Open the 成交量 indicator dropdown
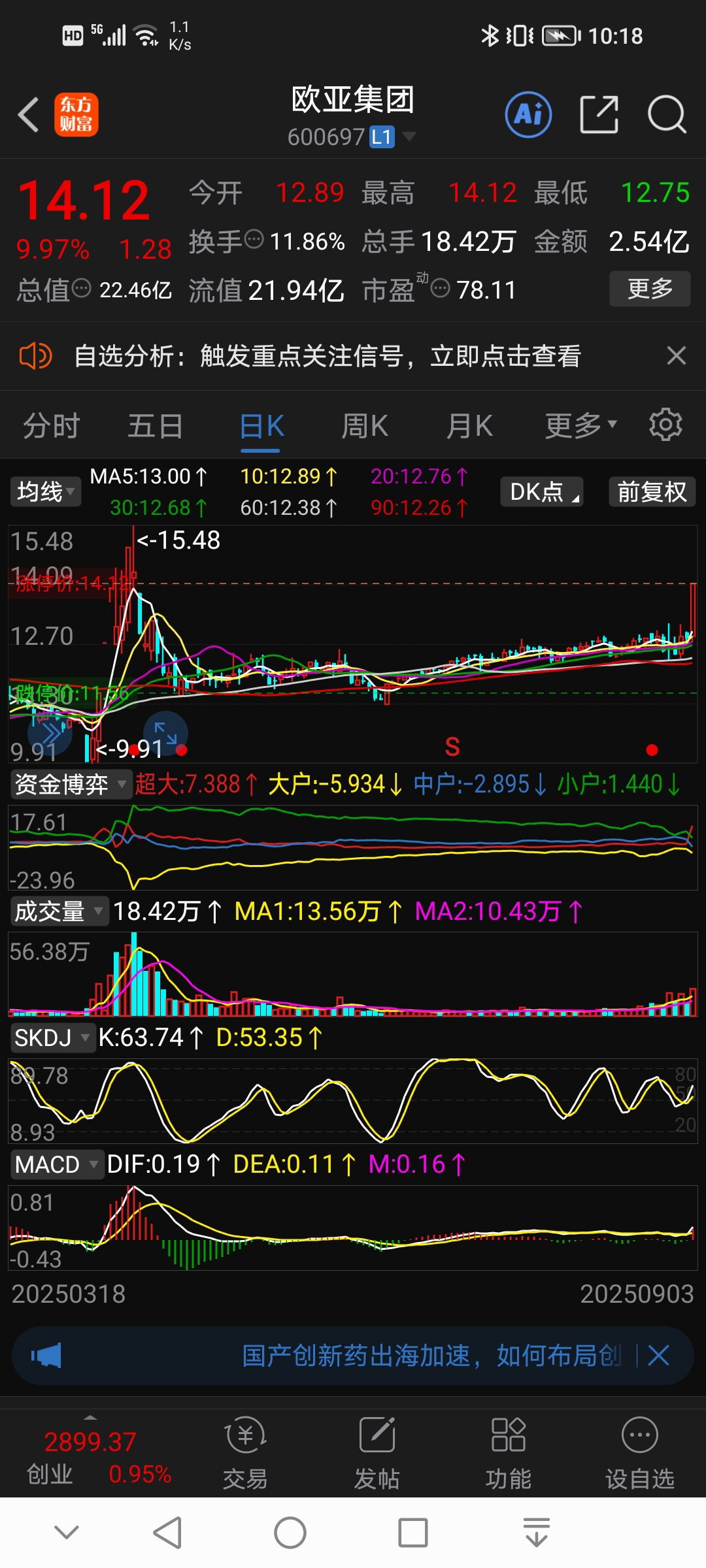The image size is (706, 1568). (x=59, y=911)
